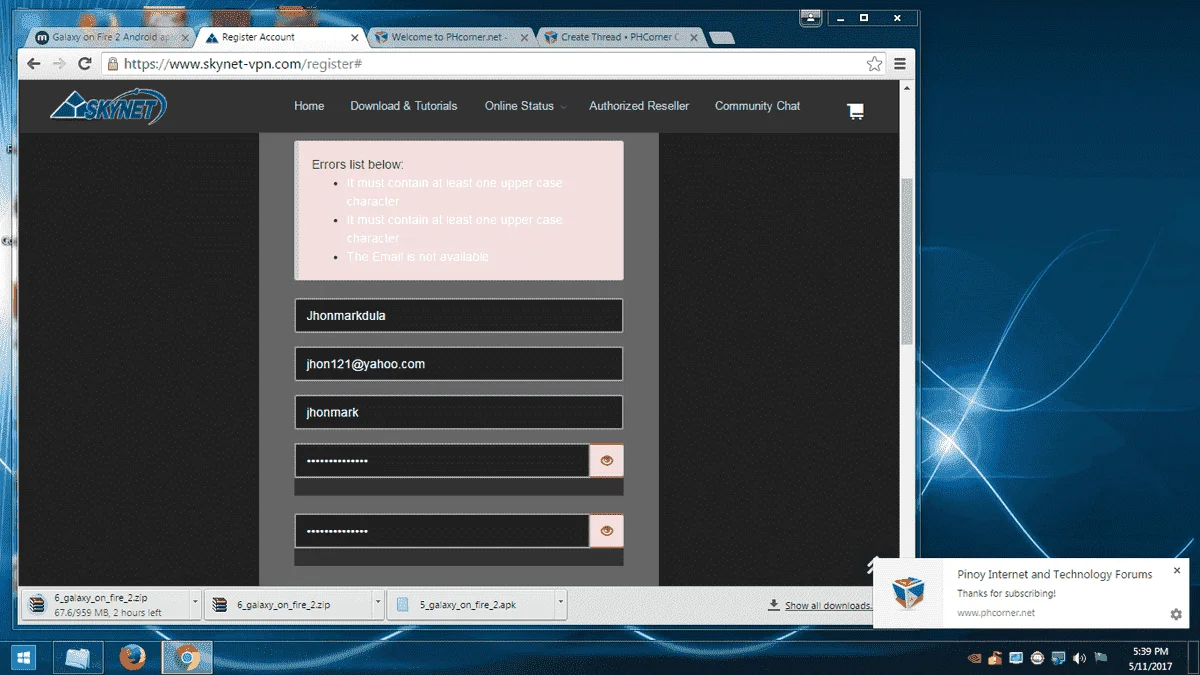Click the secure padlock in address bar
Screen dimensions: 1200x675
point(112,63)
